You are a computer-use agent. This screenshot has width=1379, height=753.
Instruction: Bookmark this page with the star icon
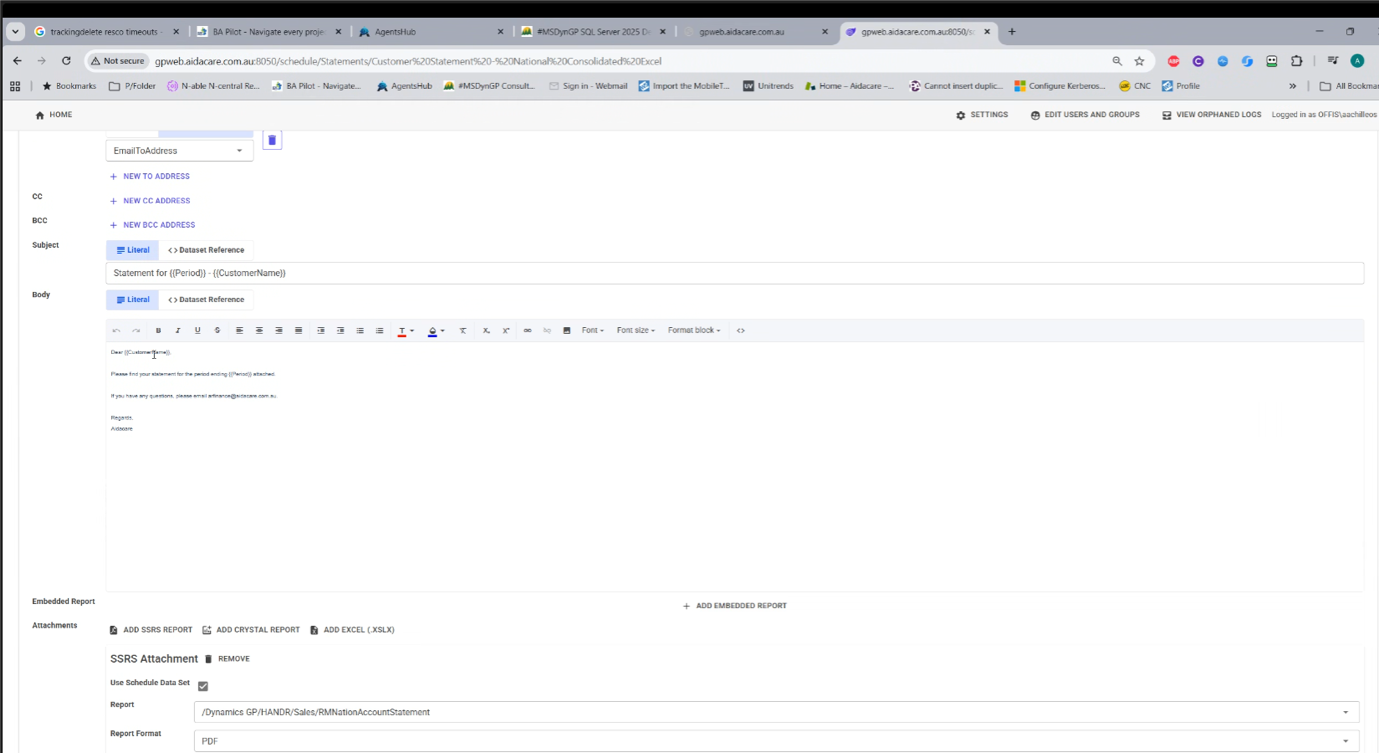[x=1139, y=61]
